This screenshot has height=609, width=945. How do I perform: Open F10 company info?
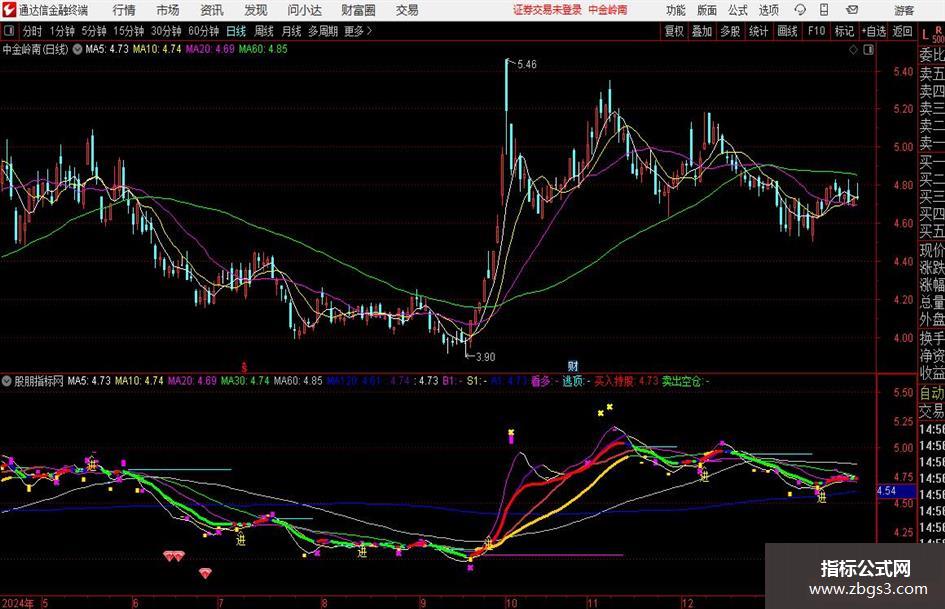point(816,31)
